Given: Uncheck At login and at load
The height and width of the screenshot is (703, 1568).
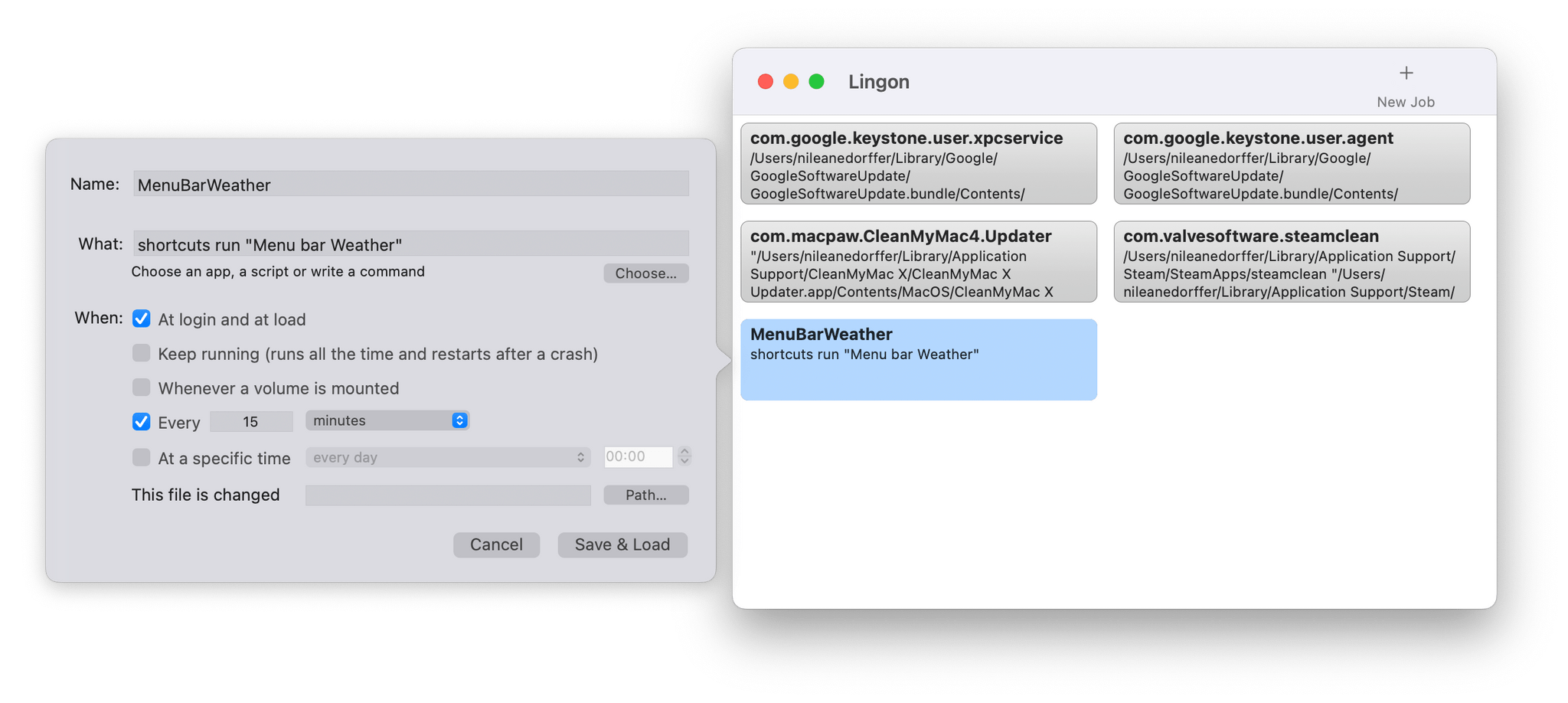Looking at the screenshot, I should point(142,319).
